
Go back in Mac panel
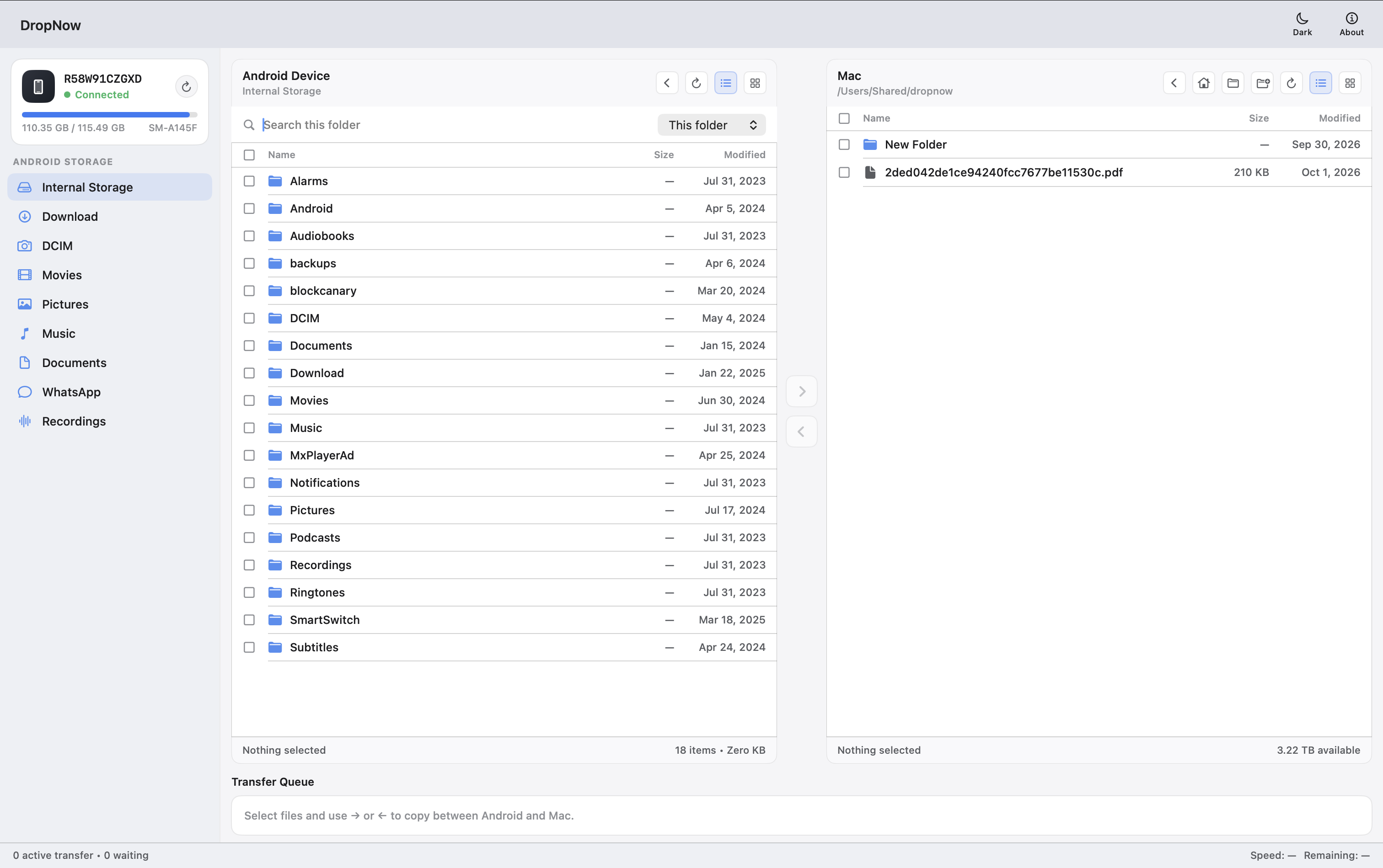[1174, 83]
